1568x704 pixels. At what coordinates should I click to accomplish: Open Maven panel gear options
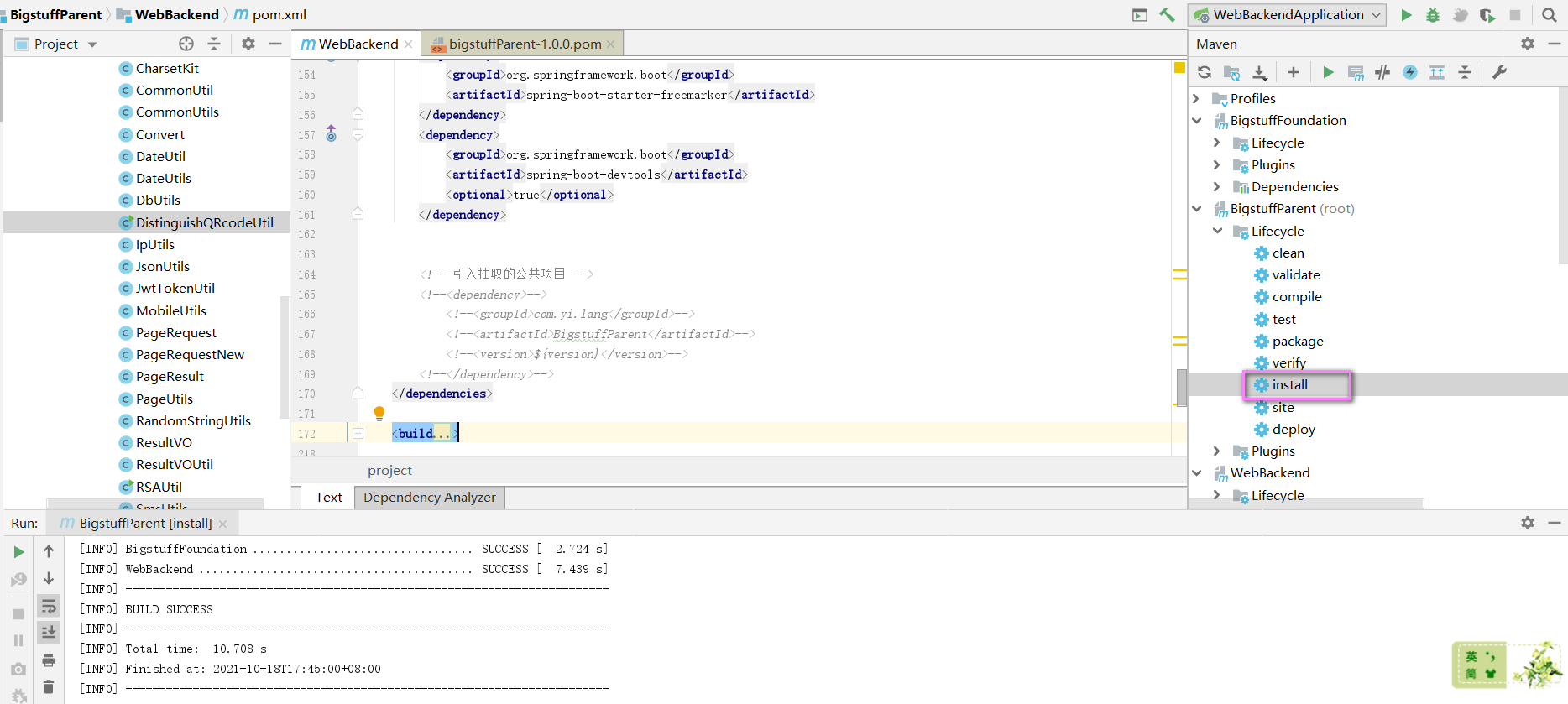(x=1528, y=44)
